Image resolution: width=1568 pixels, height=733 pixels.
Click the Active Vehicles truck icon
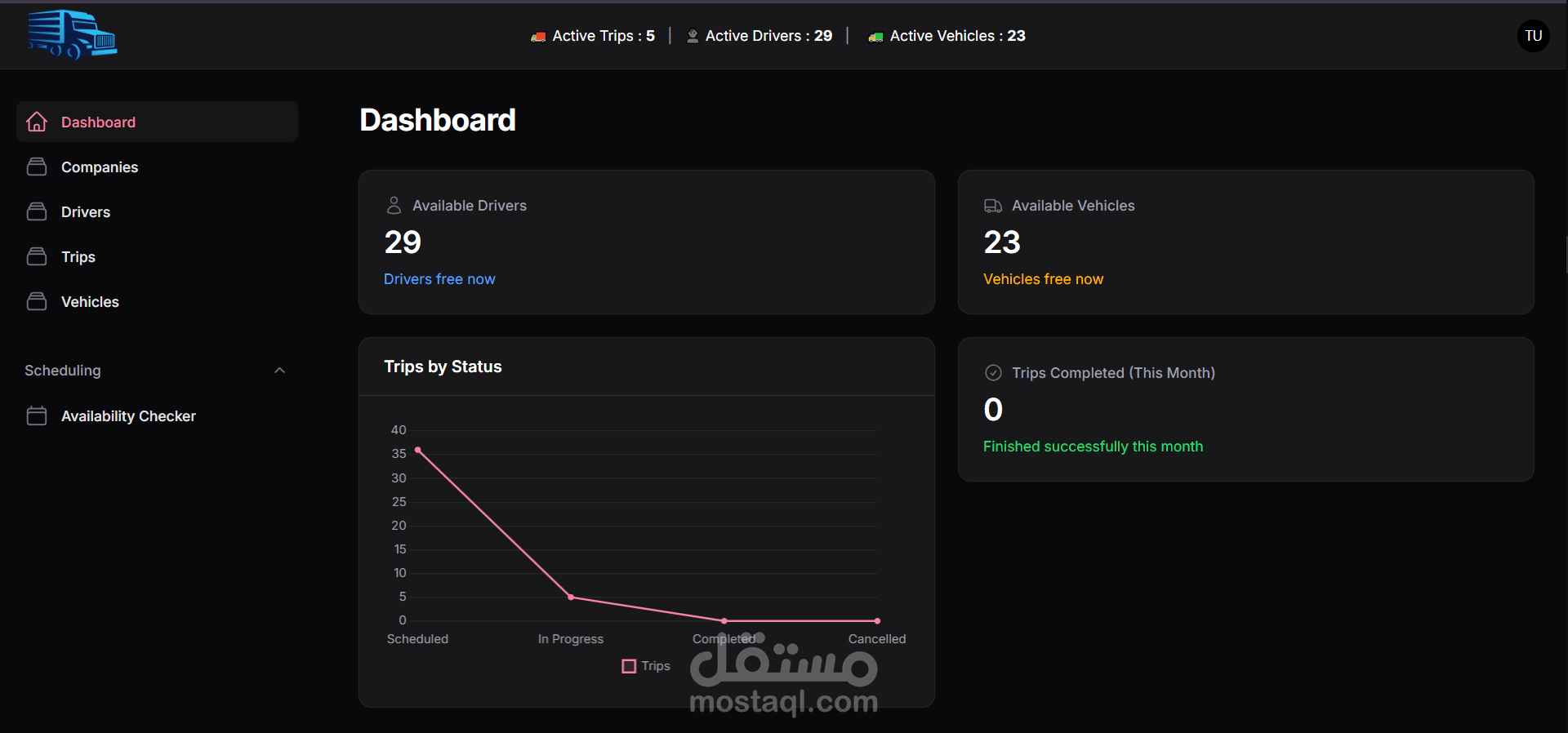click(x=875, y=37)
